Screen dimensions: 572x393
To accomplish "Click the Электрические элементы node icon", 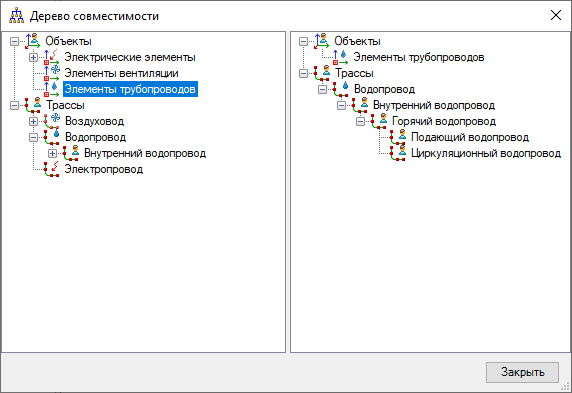I will tap(52, 57).
